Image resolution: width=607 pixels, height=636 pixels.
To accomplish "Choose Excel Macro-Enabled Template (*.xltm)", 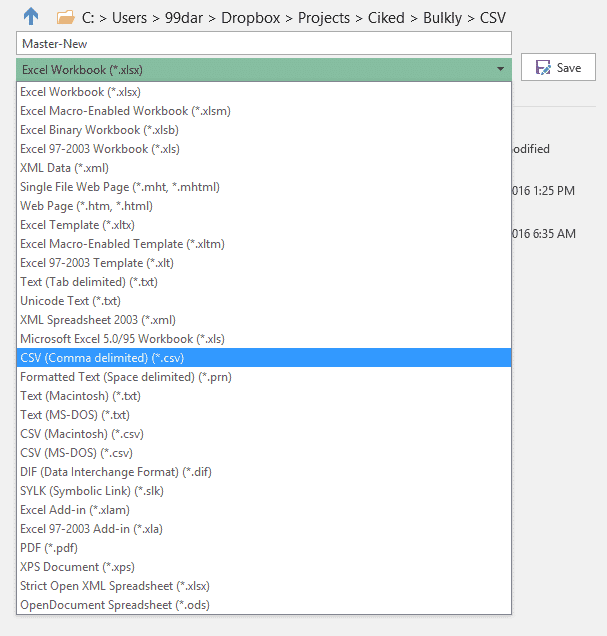I will pyautogui.click(x=264, y=244).
